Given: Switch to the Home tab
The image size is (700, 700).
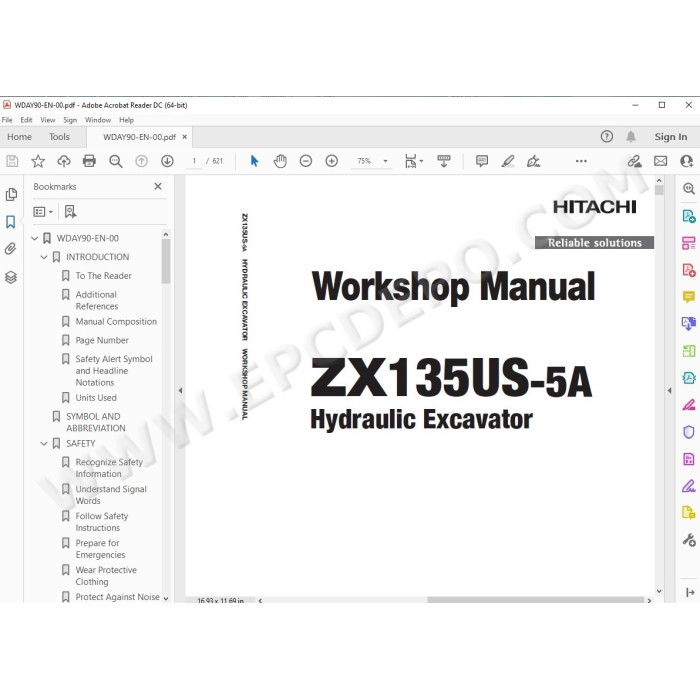Looking at the screenshot, I should pyautogui.click(x=19, y=137).
